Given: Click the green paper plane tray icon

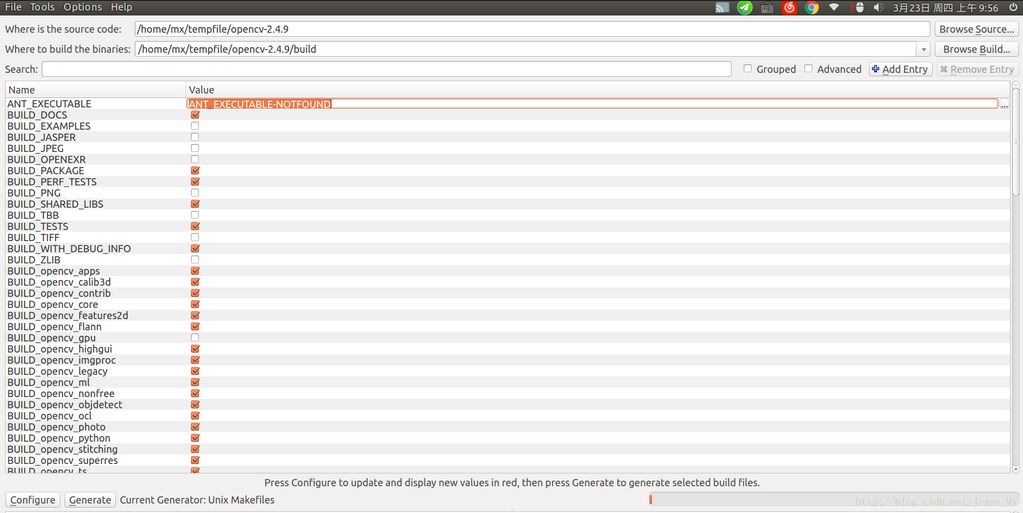Looking at the screenshot, I should click(745, 7).
